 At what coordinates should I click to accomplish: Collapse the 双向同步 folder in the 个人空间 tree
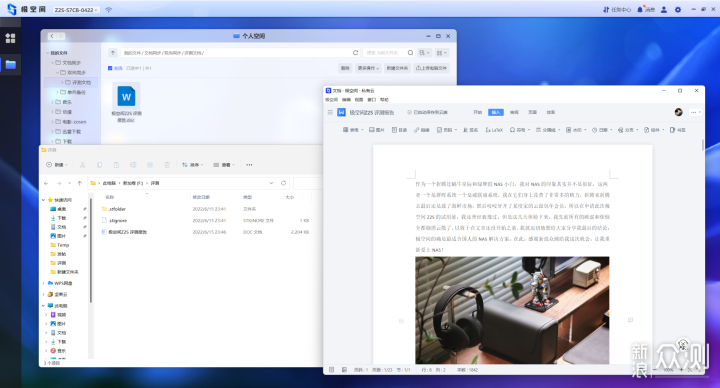[58, 73]
